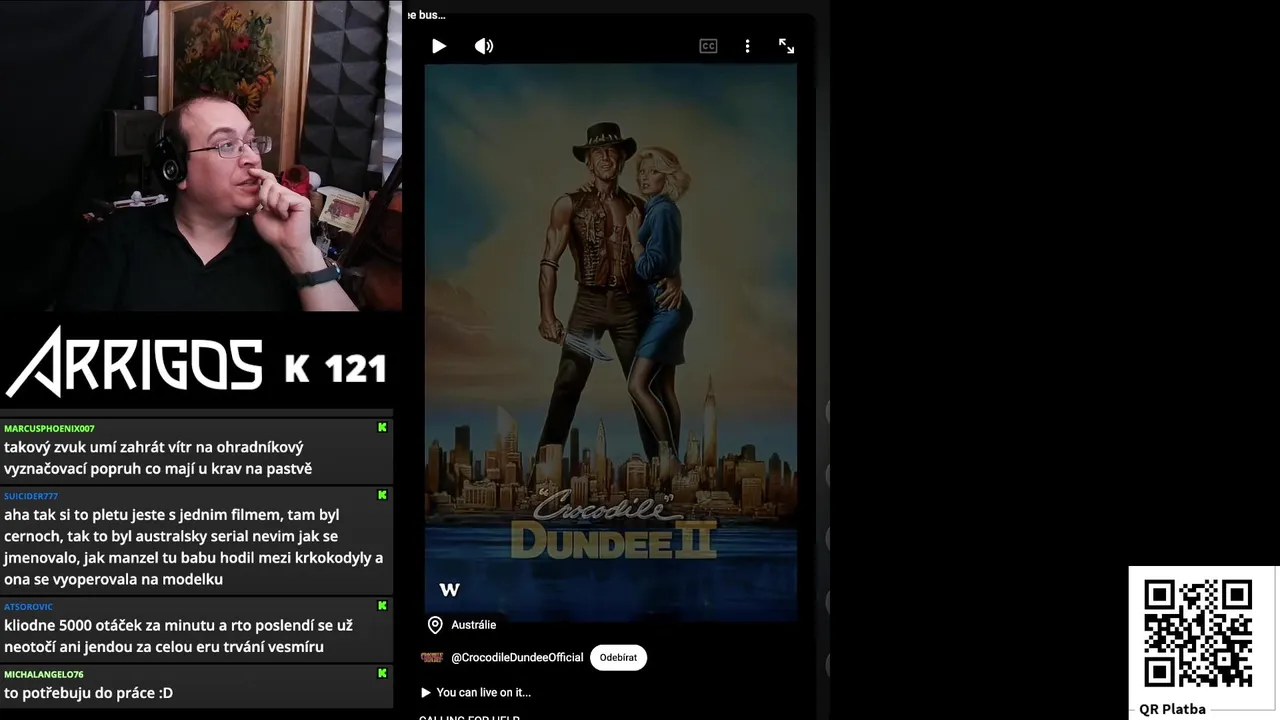Click username MICHALANGELO76 in chat
1280x720 pixels.
(x=44, y=674)
